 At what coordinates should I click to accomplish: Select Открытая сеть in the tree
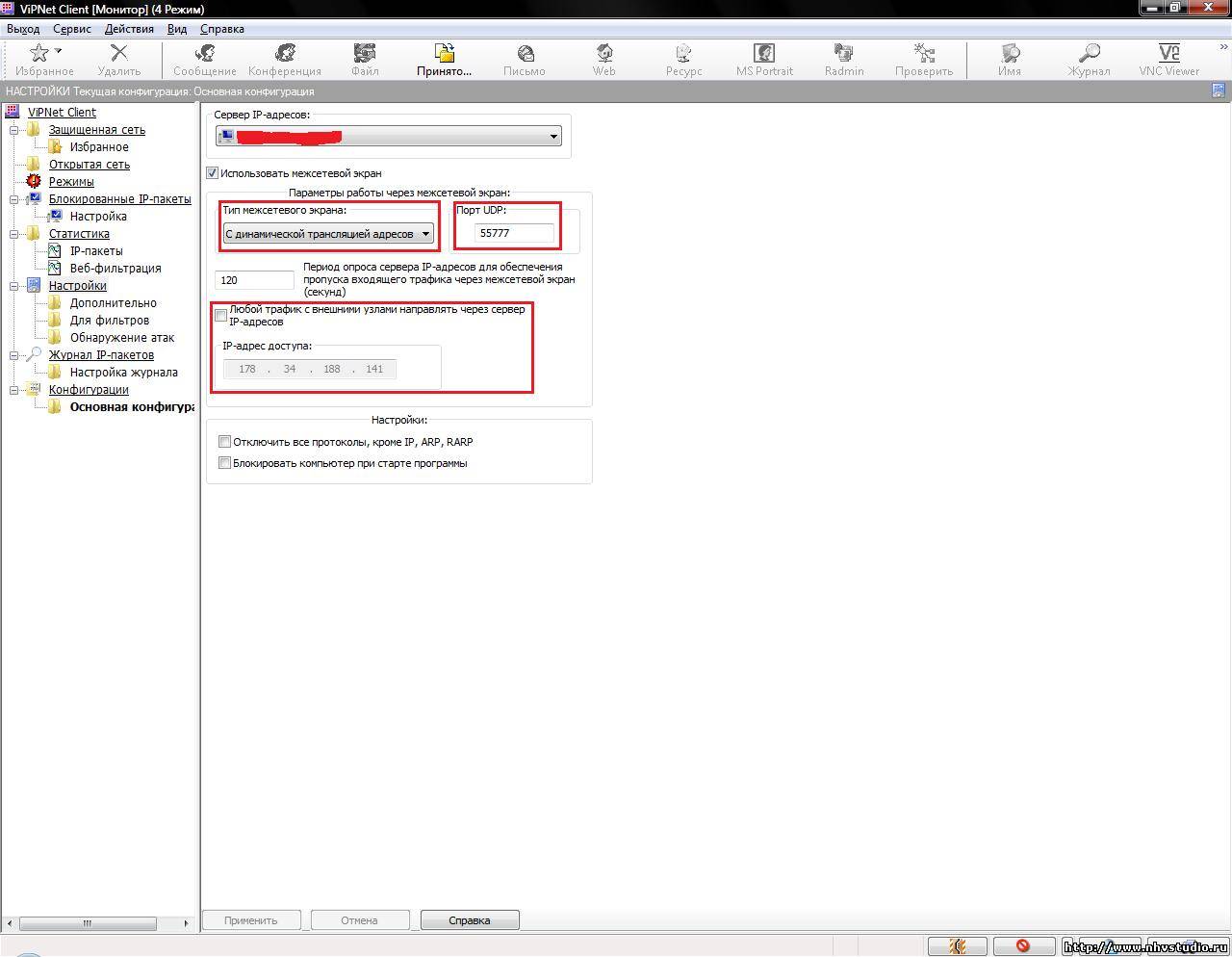(x=90, y=164)
